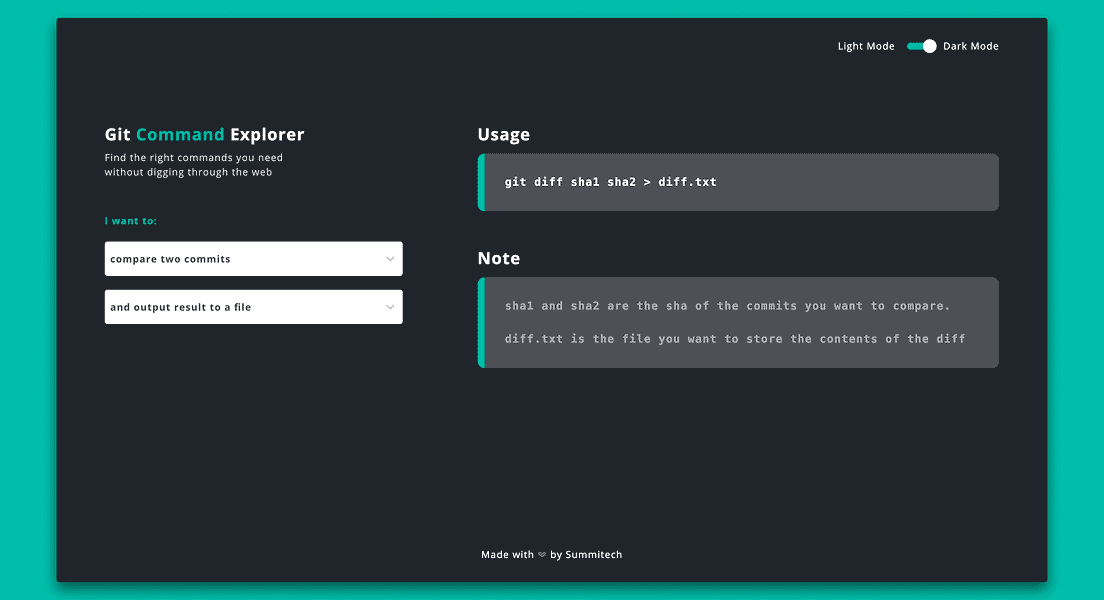Open the 'and output result to a file' dropdown

coord(253,307)
